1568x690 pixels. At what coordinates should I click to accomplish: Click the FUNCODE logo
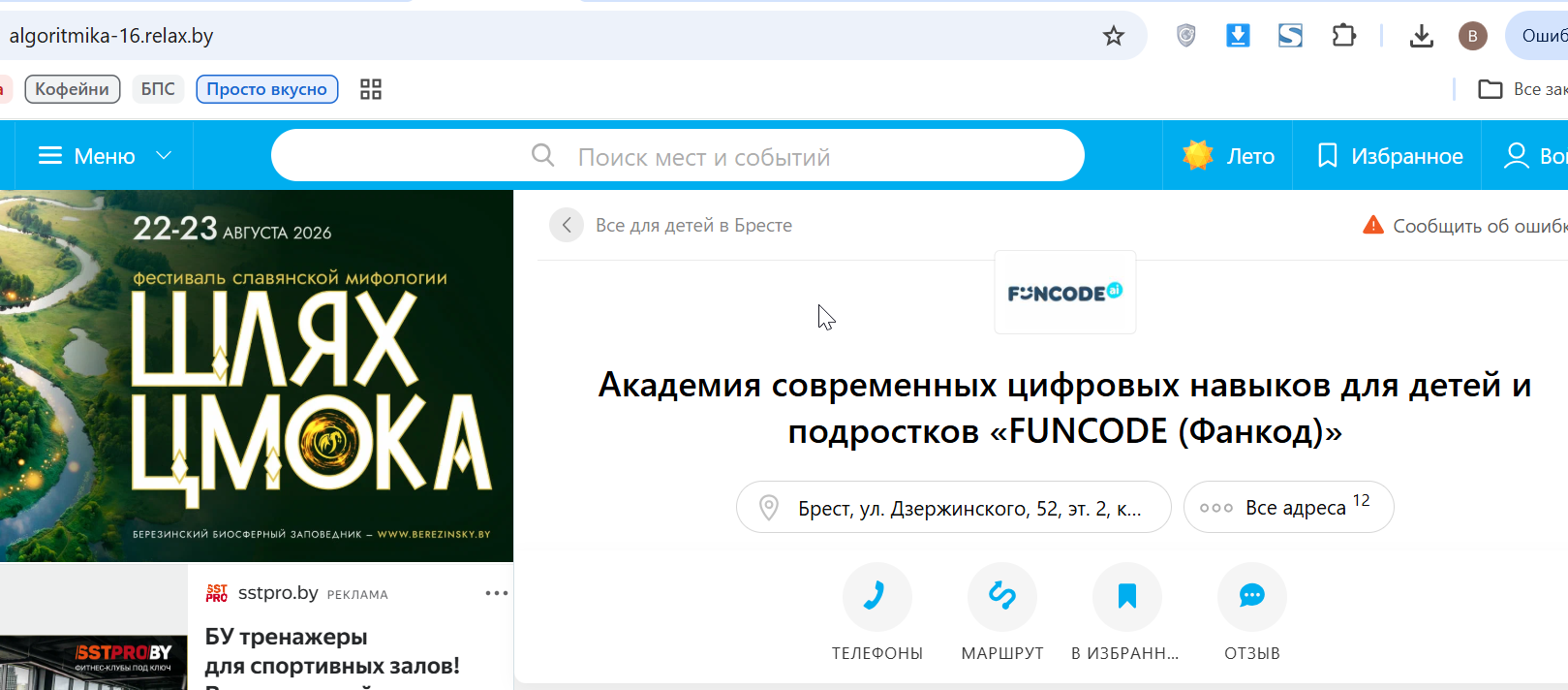1065,293
